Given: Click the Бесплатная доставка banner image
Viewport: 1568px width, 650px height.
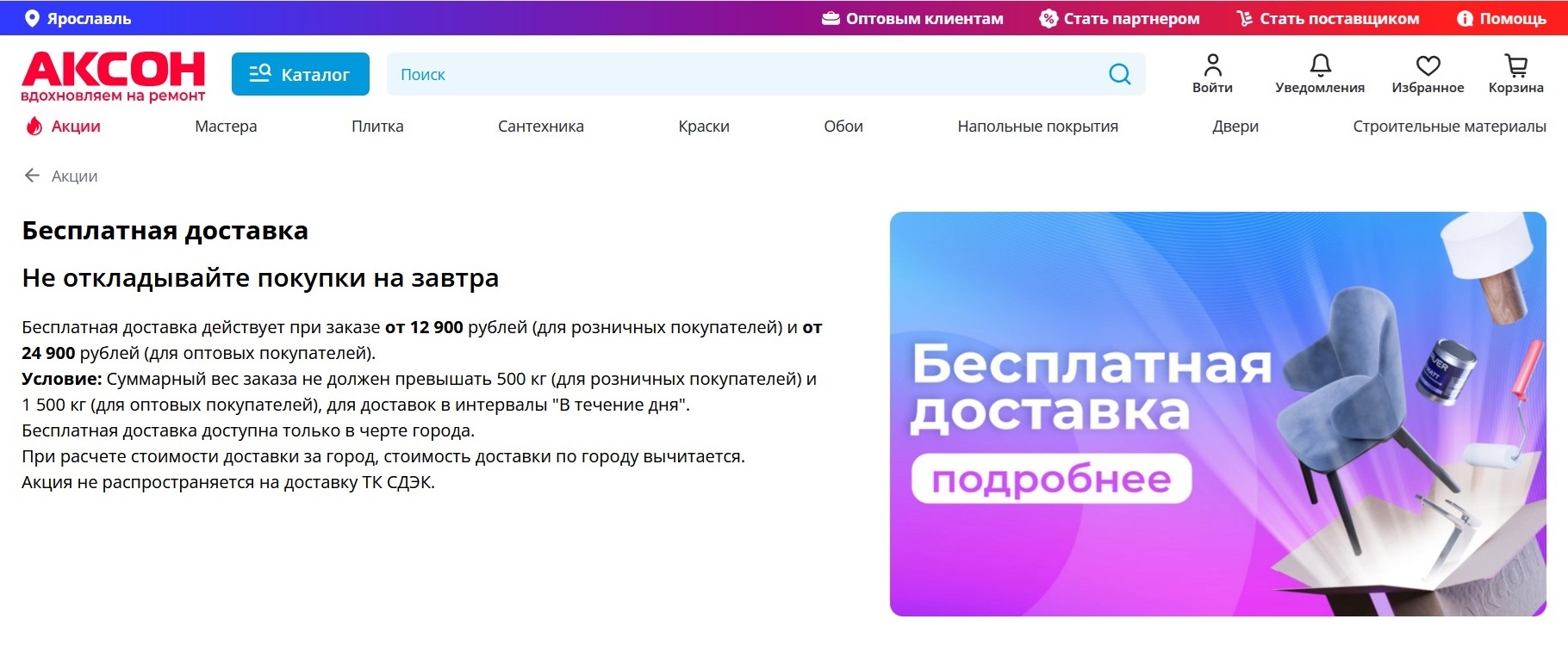Looking at the screenshot, I should [x=1217, y=414].
